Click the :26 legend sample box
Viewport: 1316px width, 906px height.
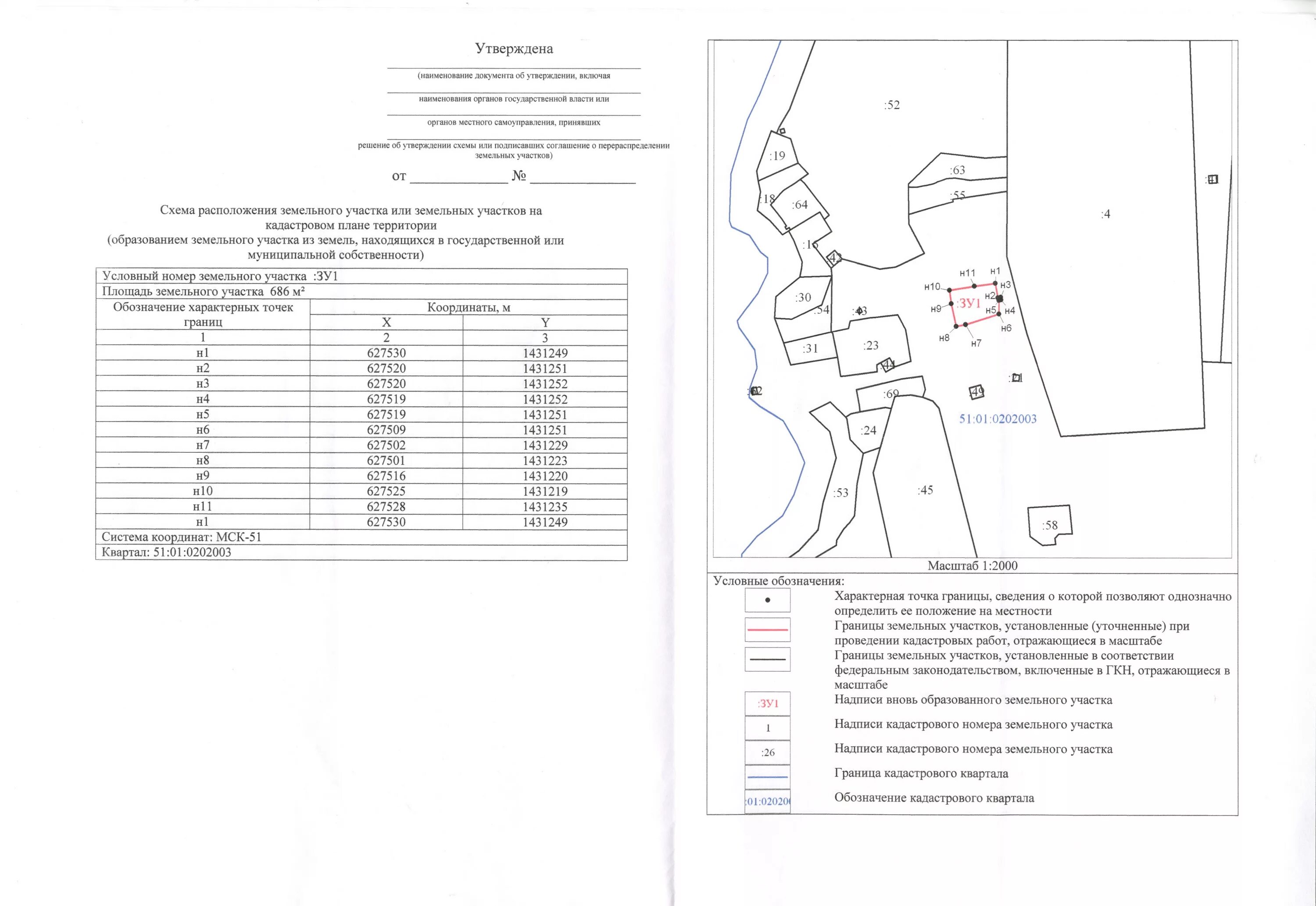pos(767,752)
